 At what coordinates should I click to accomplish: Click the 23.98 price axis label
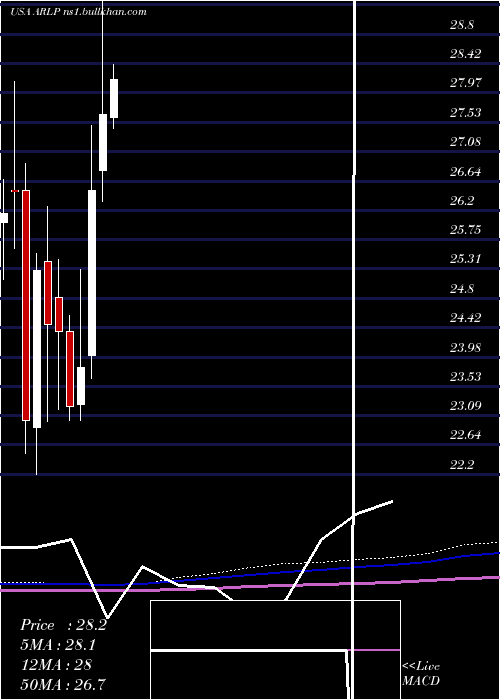click(x=466, y=347)
